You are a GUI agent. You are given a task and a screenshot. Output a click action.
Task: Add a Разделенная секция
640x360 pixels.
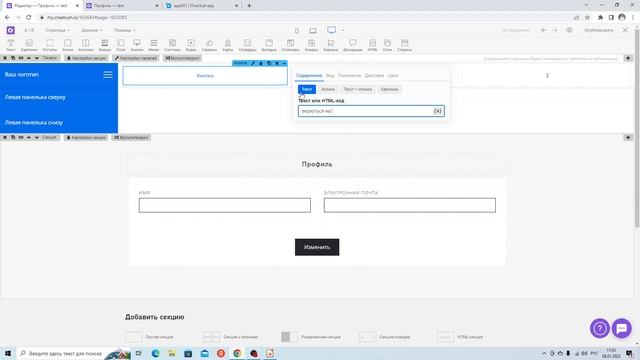pos(311,337)
